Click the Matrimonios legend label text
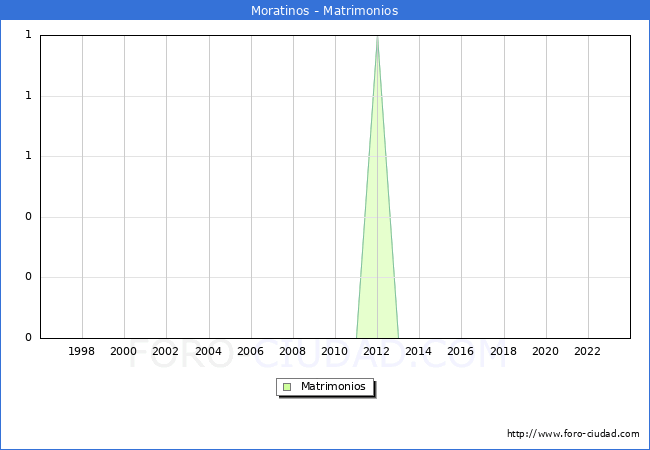The height and width of the screenshot is (450, 650). coord(334,387)
